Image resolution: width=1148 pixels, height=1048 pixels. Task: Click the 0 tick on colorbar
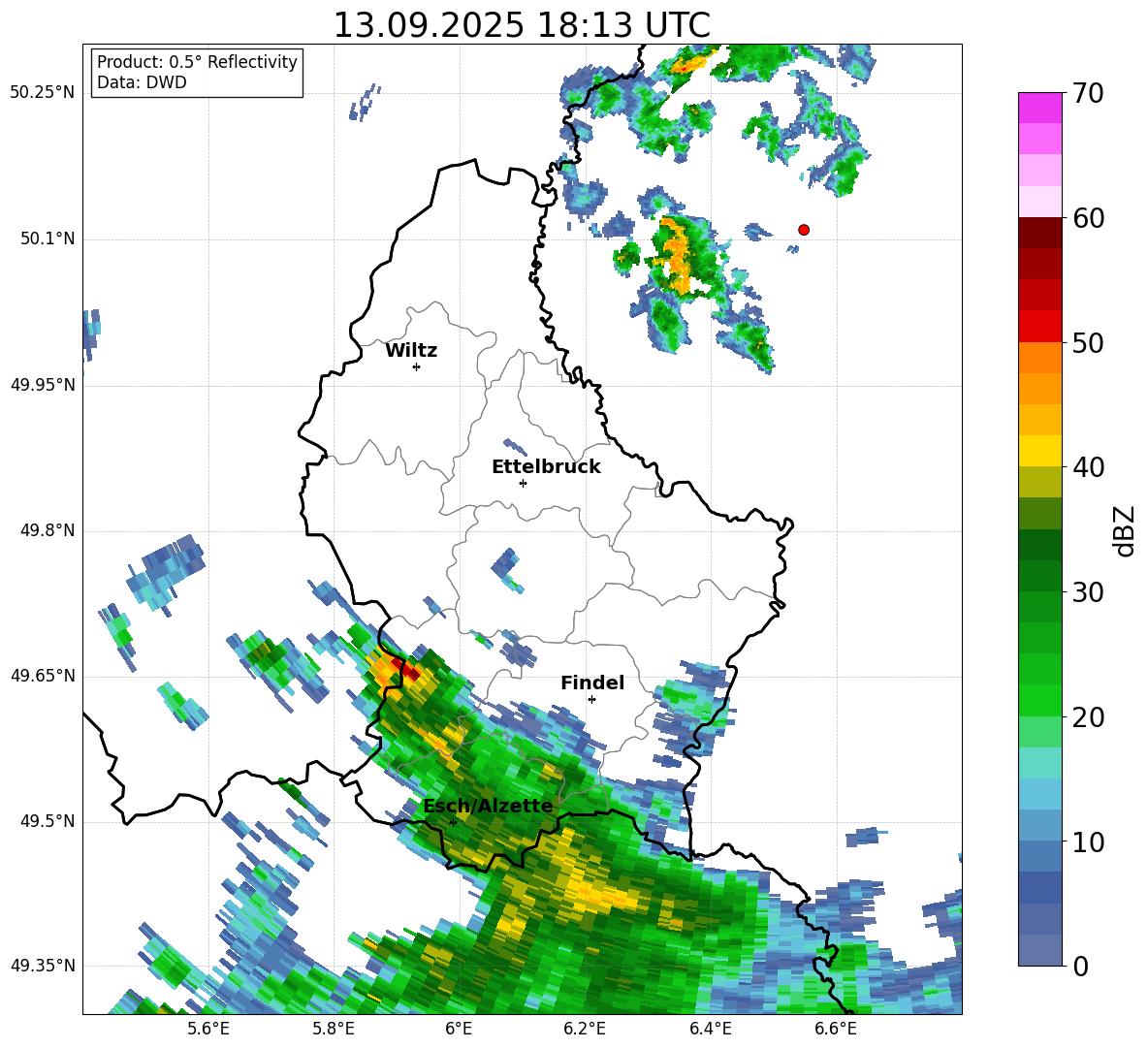pyautogui.click(x=1079, y=966)
